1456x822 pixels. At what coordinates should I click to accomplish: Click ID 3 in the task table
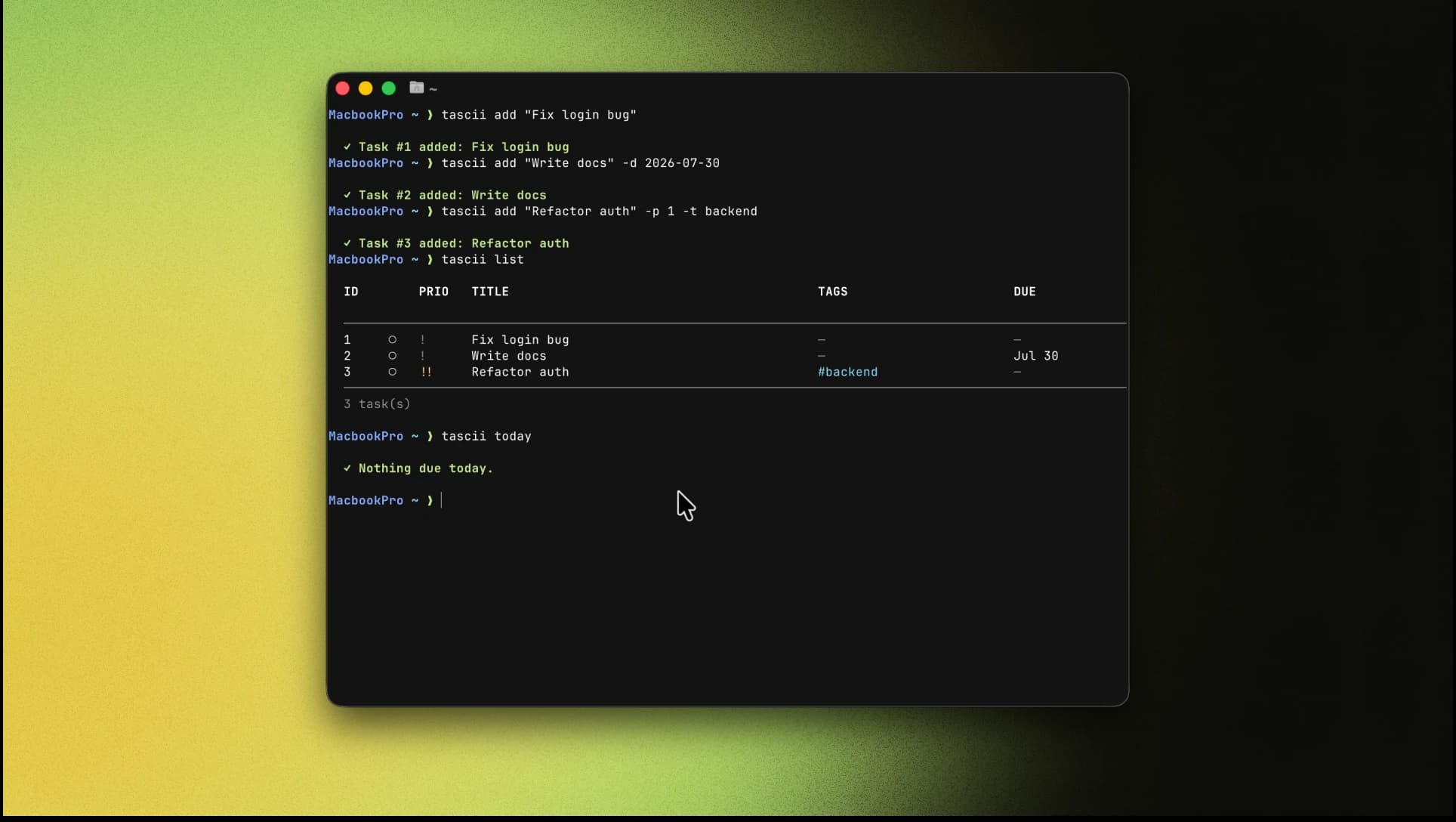point(347,372)
